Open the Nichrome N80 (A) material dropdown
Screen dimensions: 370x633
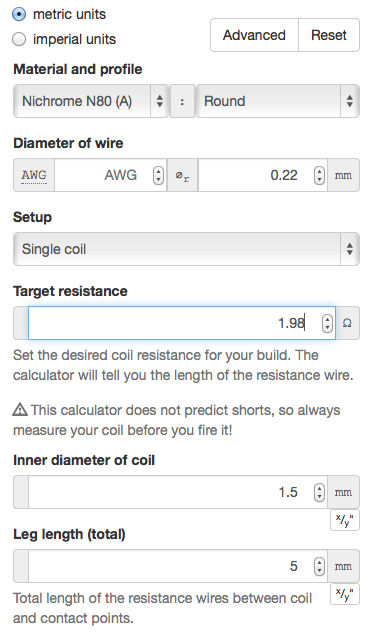pyautogui.click(x=91, y=101)
